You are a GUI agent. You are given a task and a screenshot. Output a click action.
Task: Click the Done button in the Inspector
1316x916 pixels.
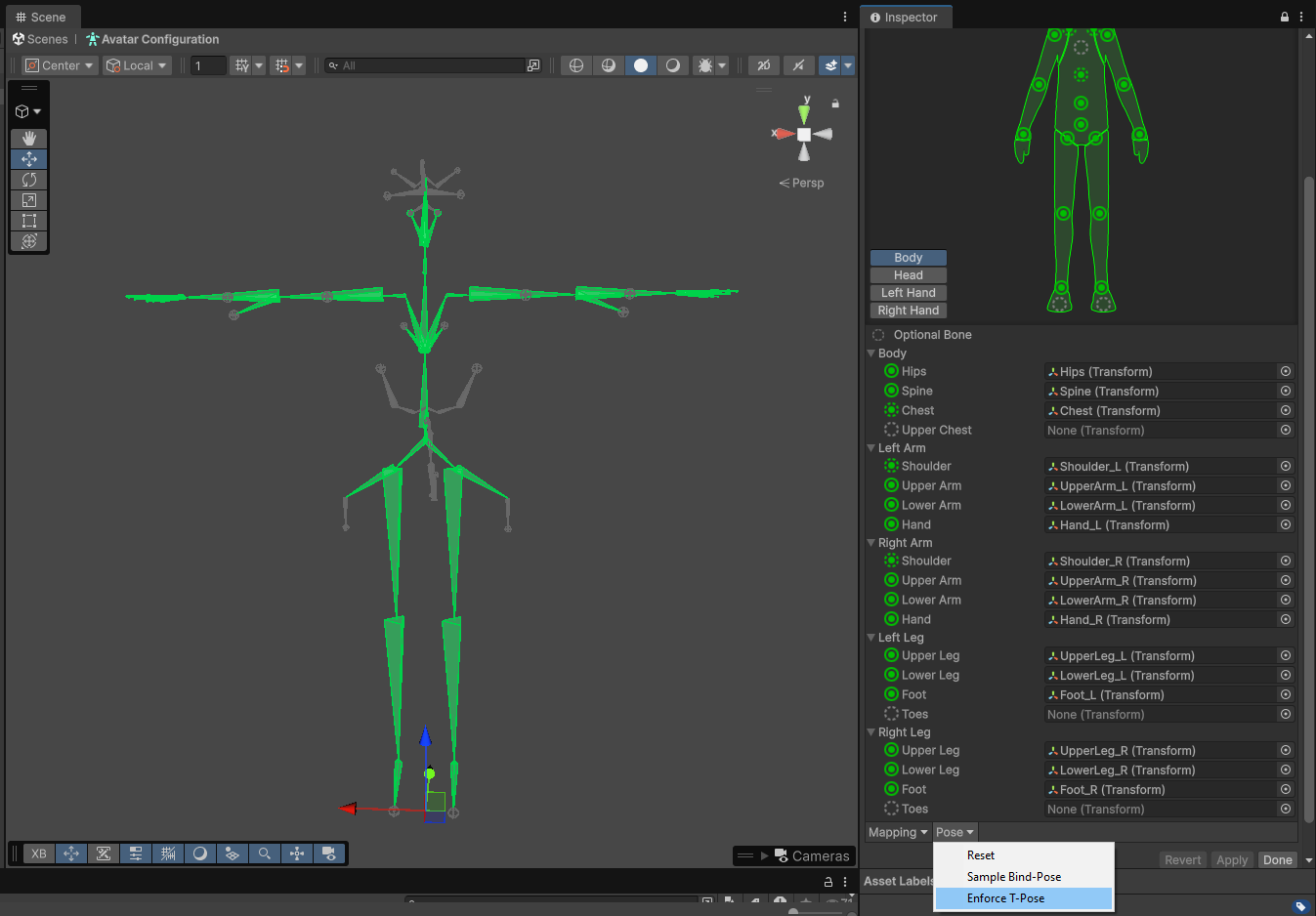click(1278, 859)
